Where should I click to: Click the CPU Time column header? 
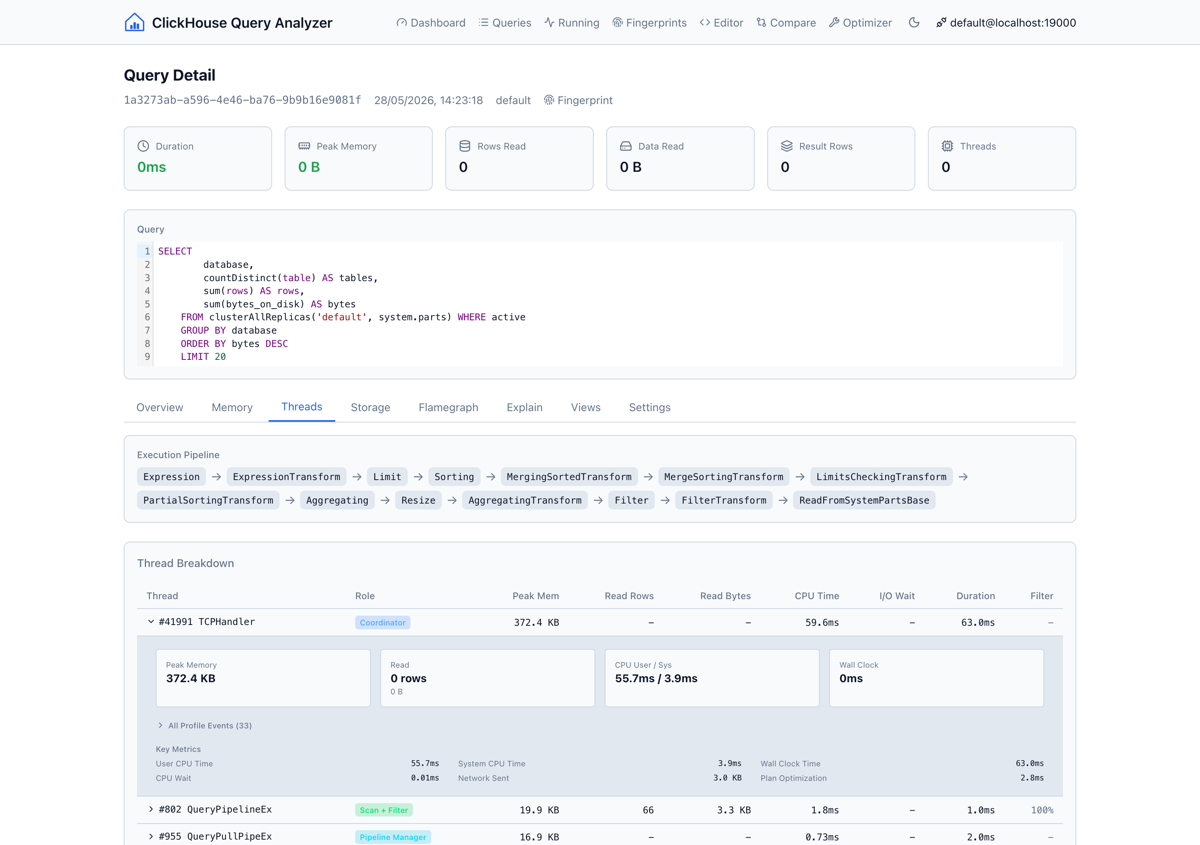point(817,596)
